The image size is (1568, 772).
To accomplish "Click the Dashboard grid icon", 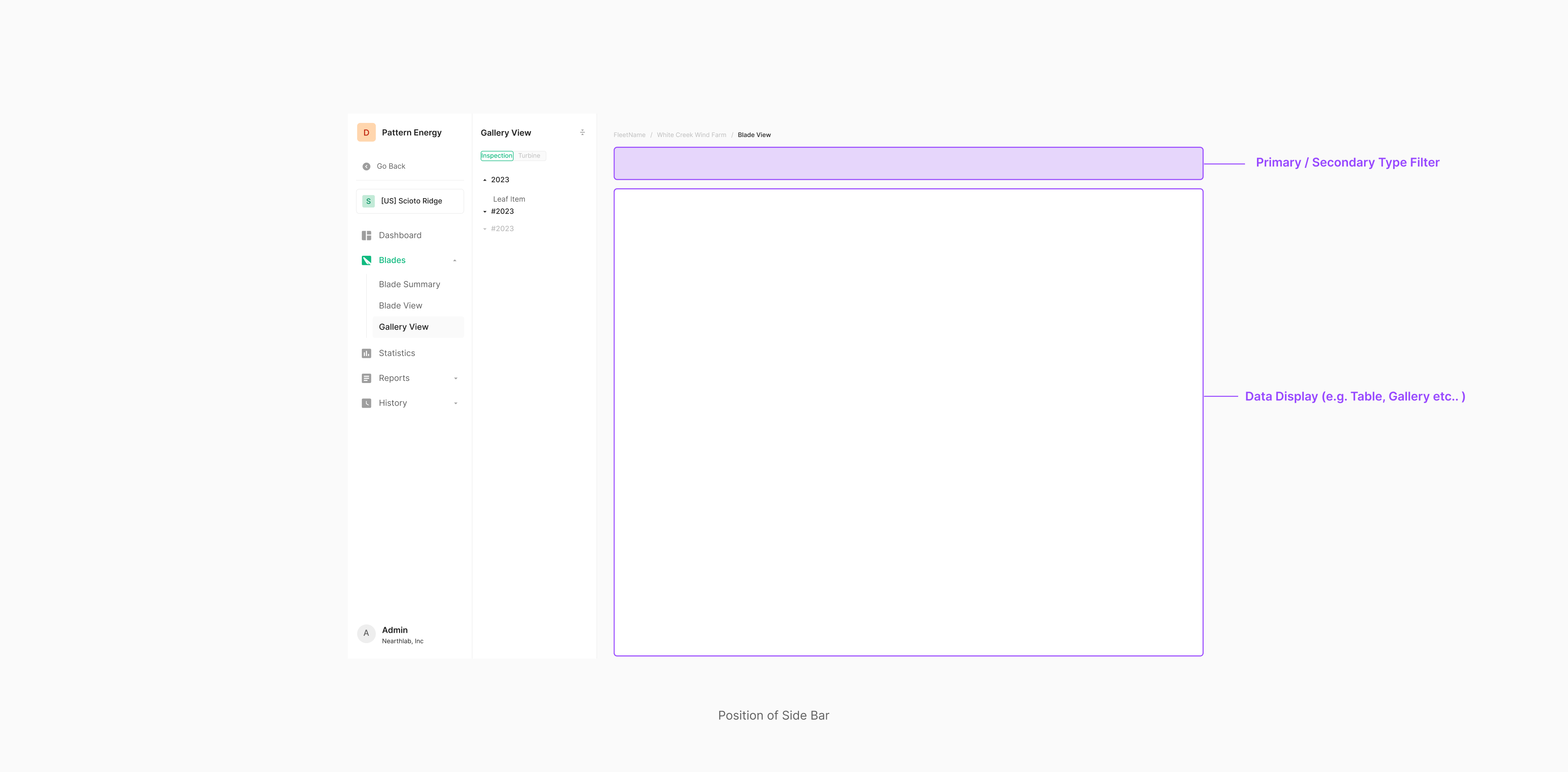I will (367, 235).
